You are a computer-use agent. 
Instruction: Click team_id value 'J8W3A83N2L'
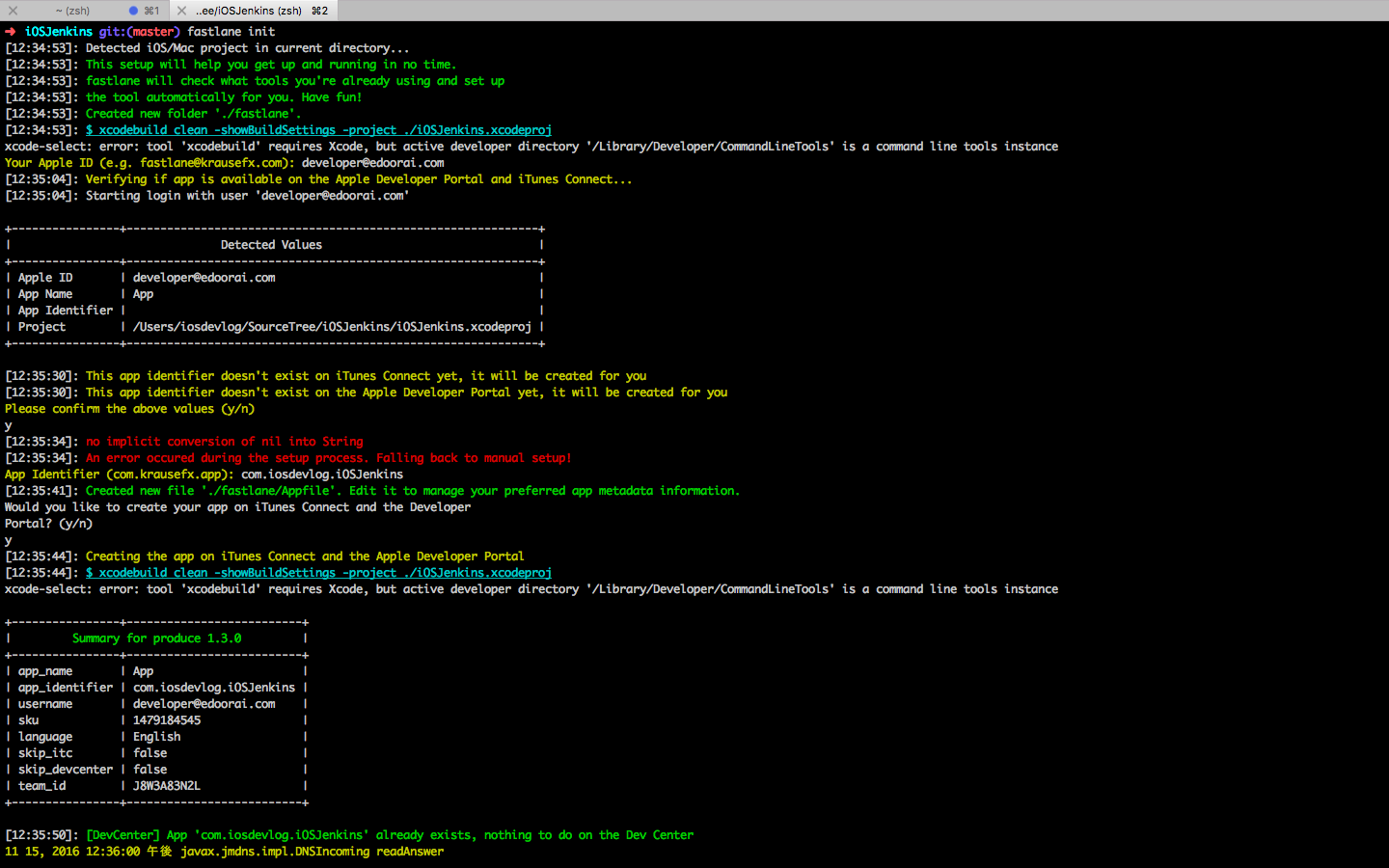point(167,786)
